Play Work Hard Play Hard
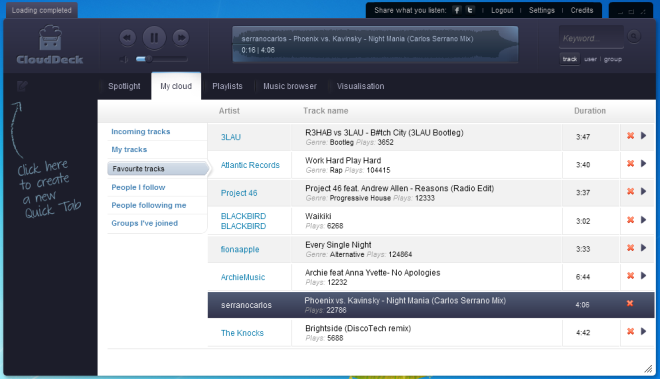660x379 pixels. click(x=643, y=163)
